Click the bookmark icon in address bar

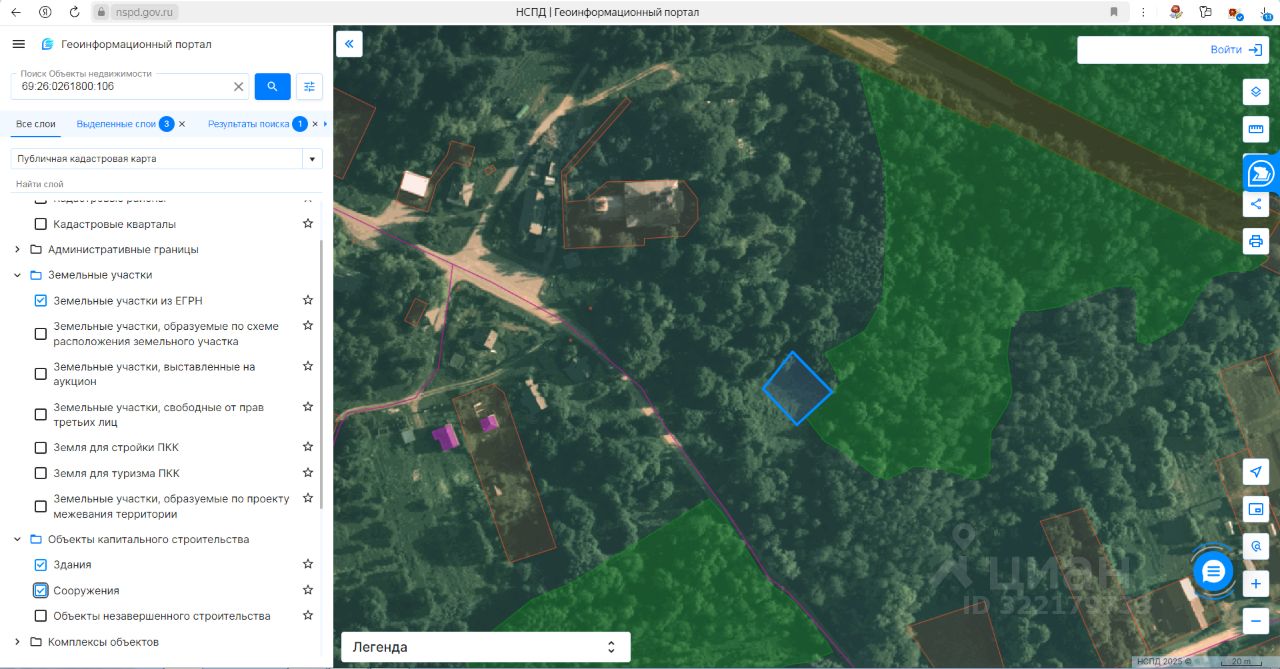[1114, 12]
